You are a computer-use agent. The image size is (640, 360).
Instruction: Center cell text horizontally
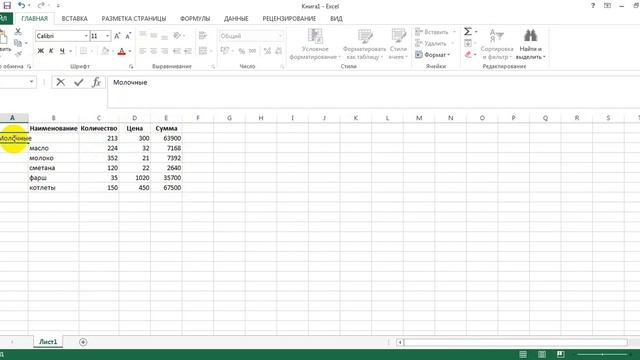pyautogui.click(x=153, y=51)
